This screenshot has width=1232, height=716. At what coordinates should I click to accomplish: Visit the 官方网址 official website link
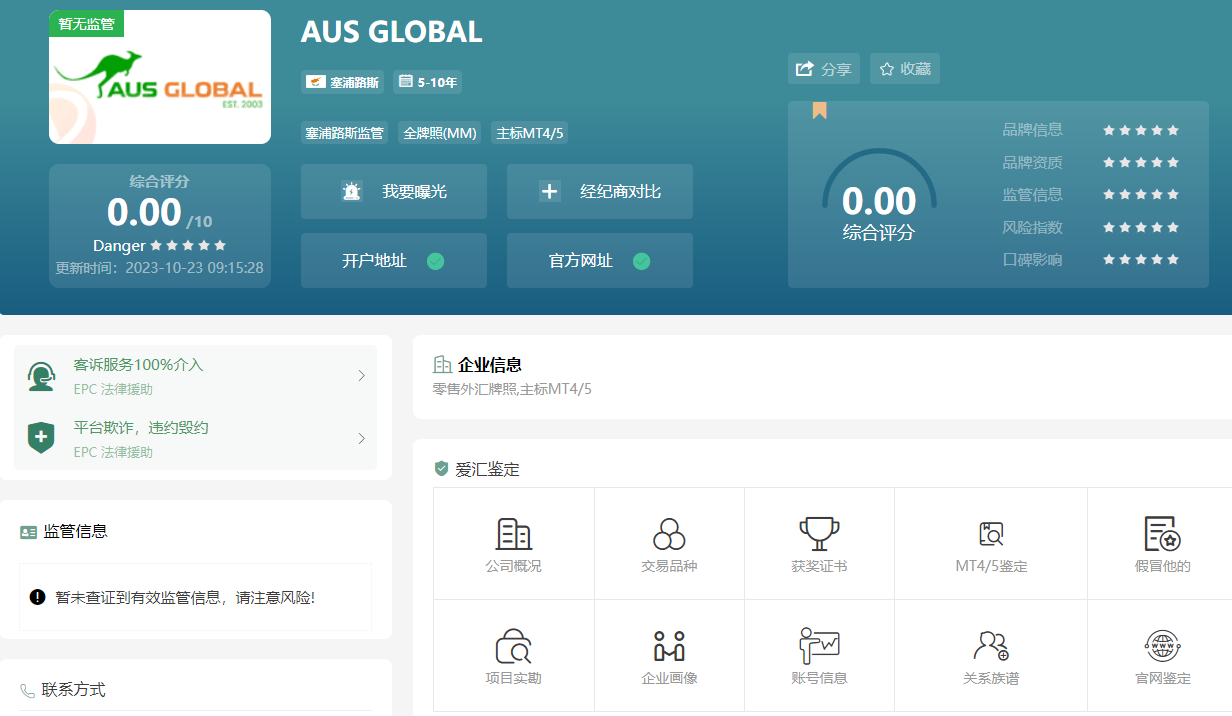click(x=600, y=261)
